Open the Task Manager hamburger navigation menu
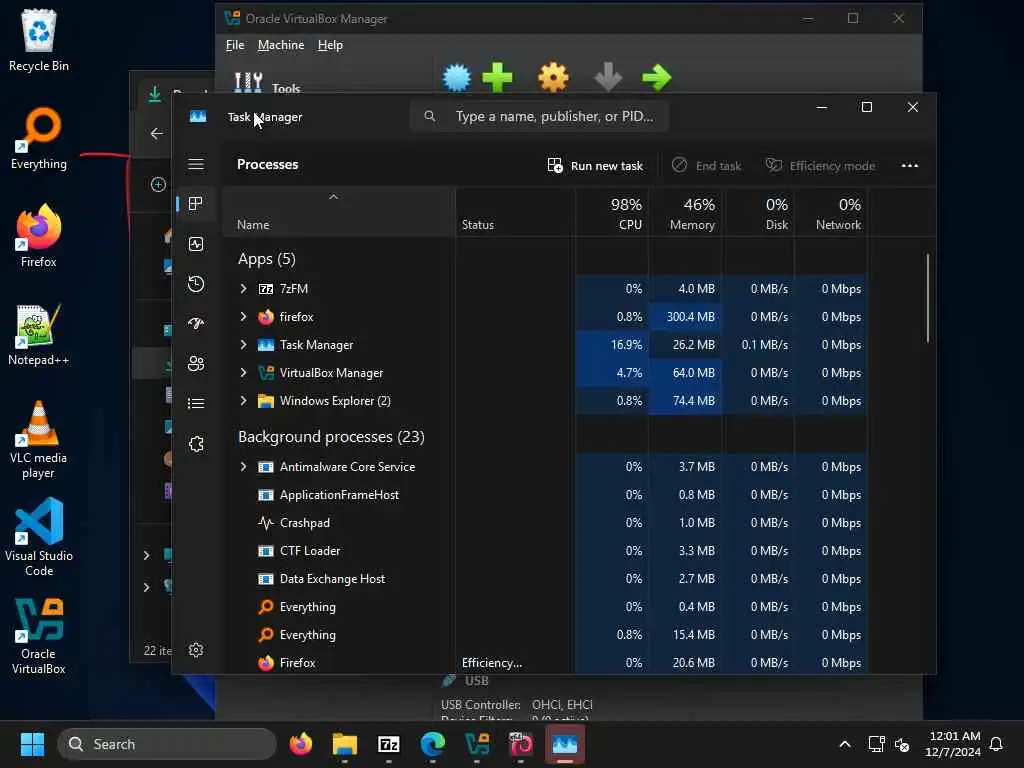 (196, 164)
